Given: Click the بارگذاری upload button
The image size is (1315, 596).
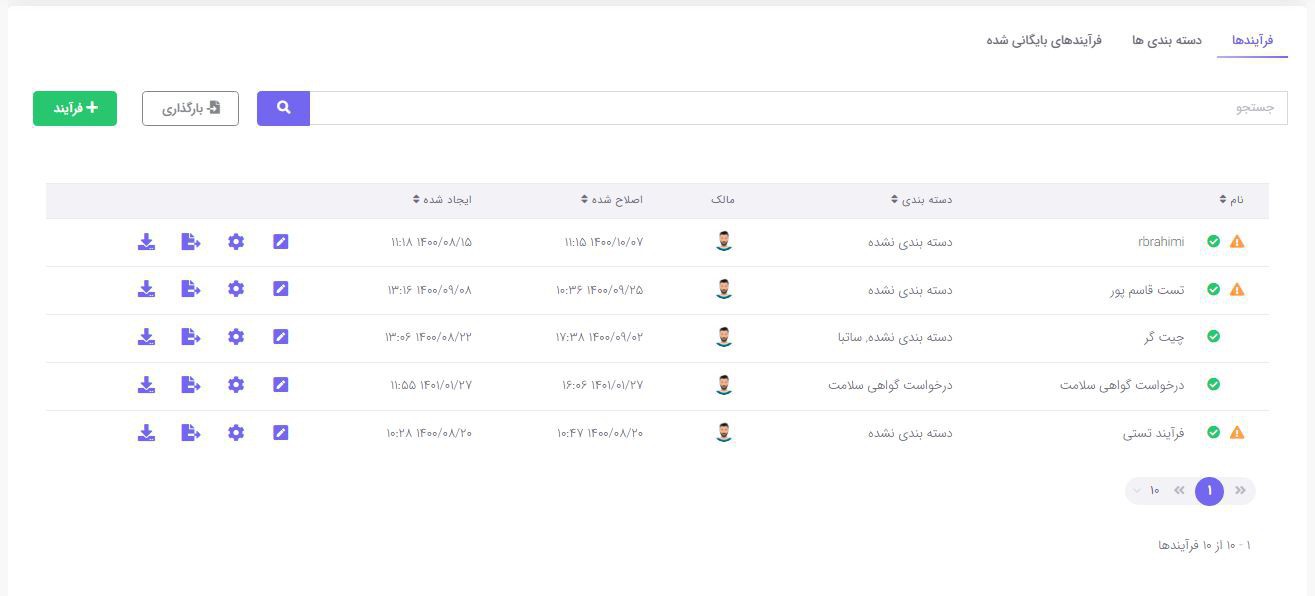Looking at the screenshot, I should (x=190, y=108).
